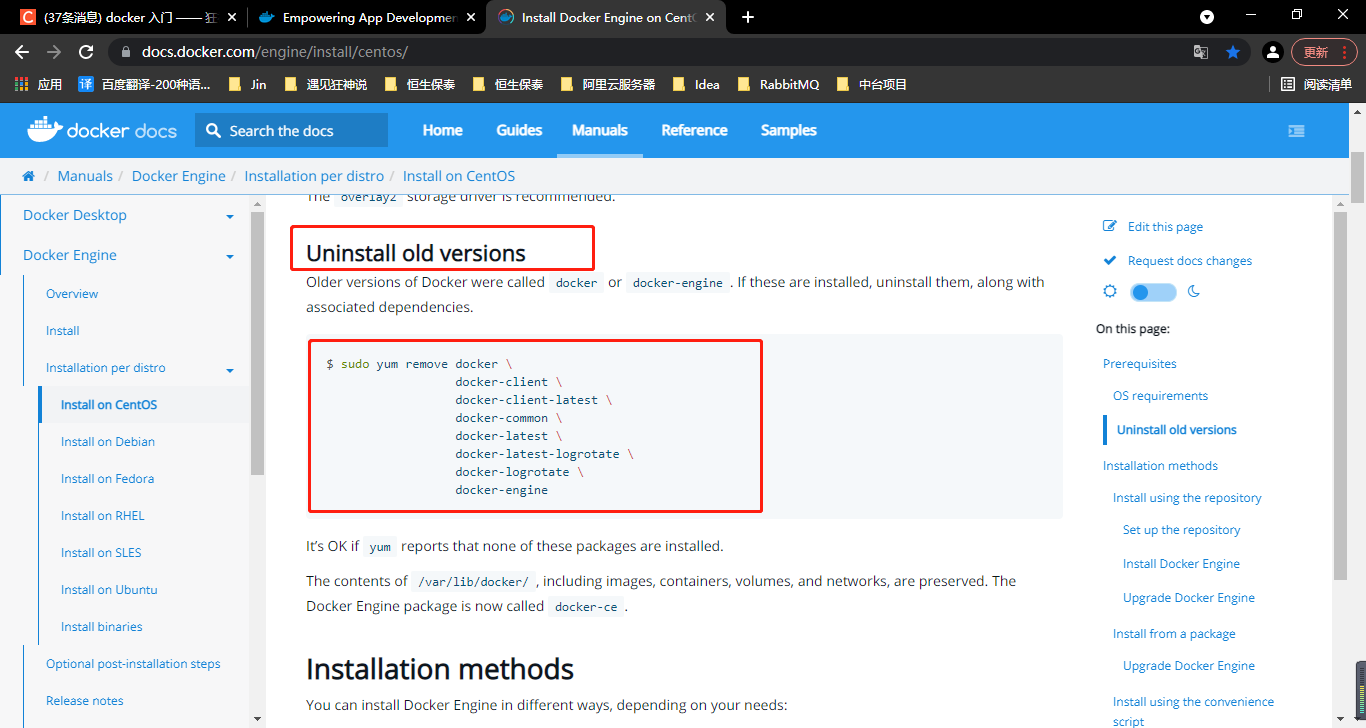Click the browser forward arrow
Screen dimensions: 1366x728
pos(54,52)
